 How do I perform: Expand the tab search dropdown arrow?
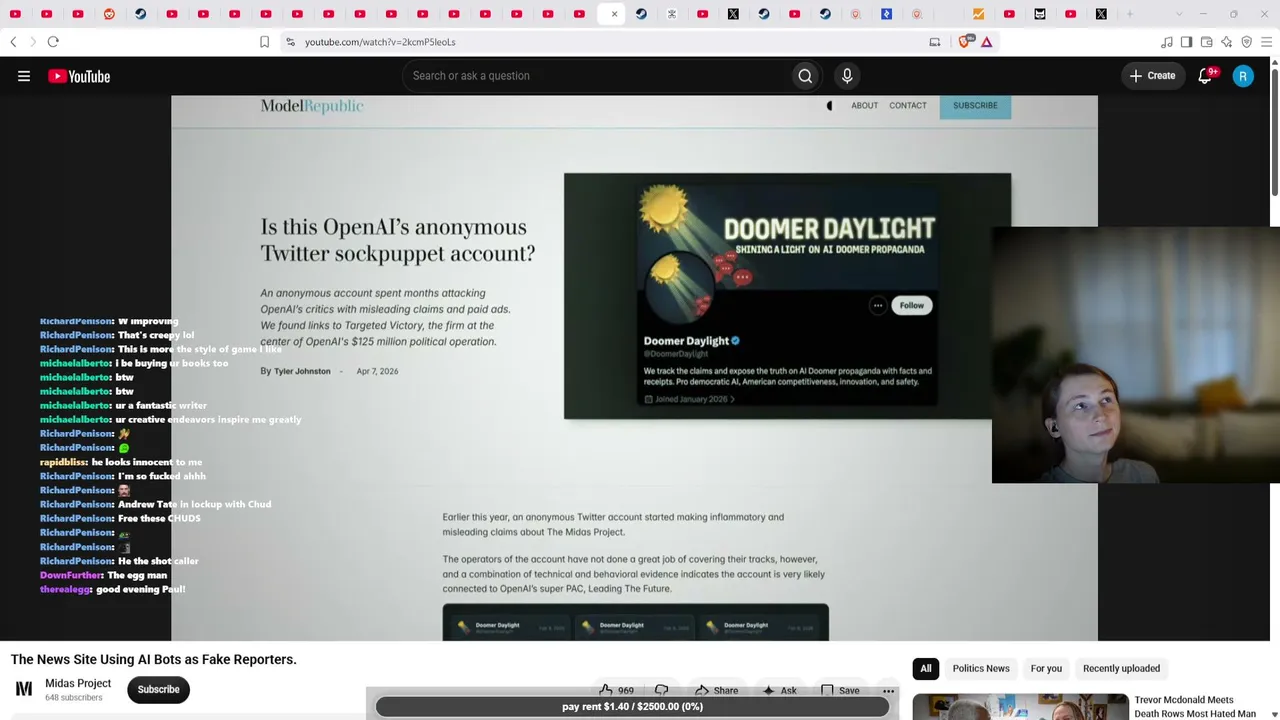[x=1179, y=14]
